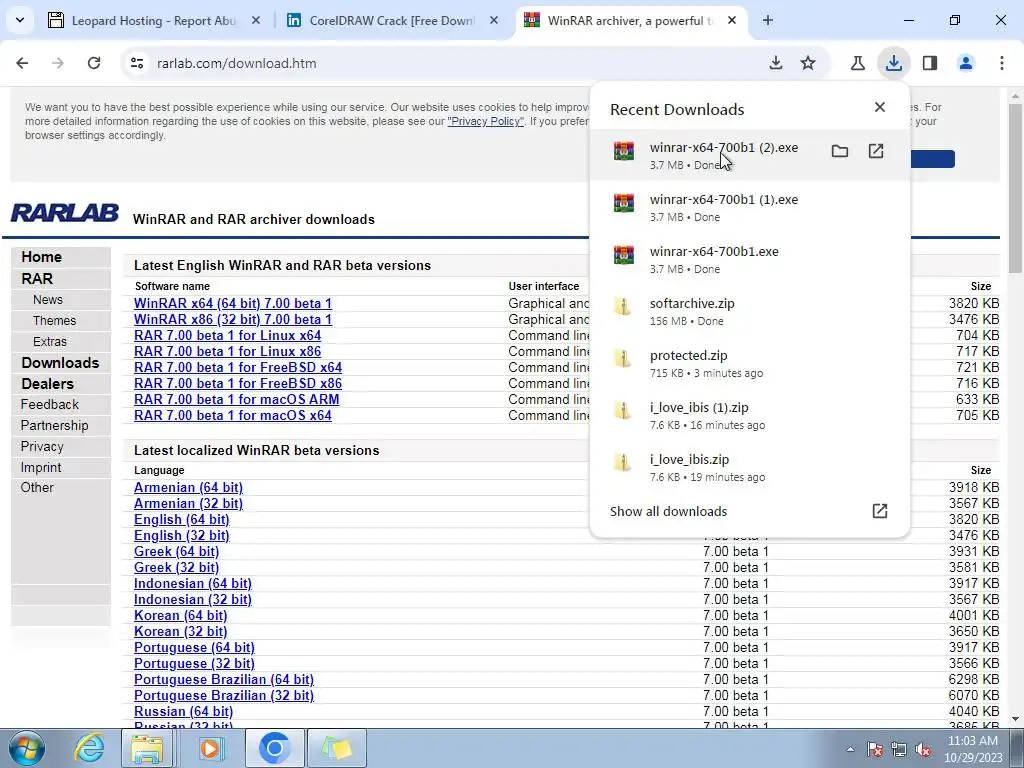Reload the rarlab download page
1024x768 pixels.
94,63
